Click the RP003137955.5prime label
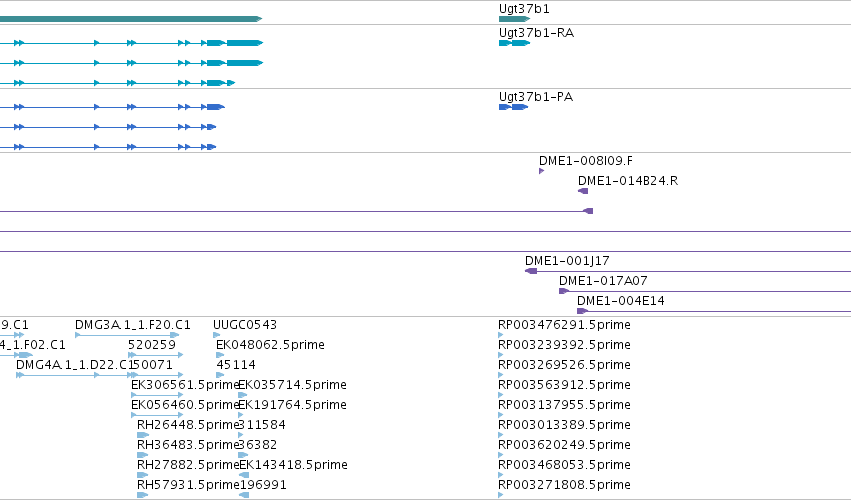Screen dimensions: 851x500 (564, 406)
